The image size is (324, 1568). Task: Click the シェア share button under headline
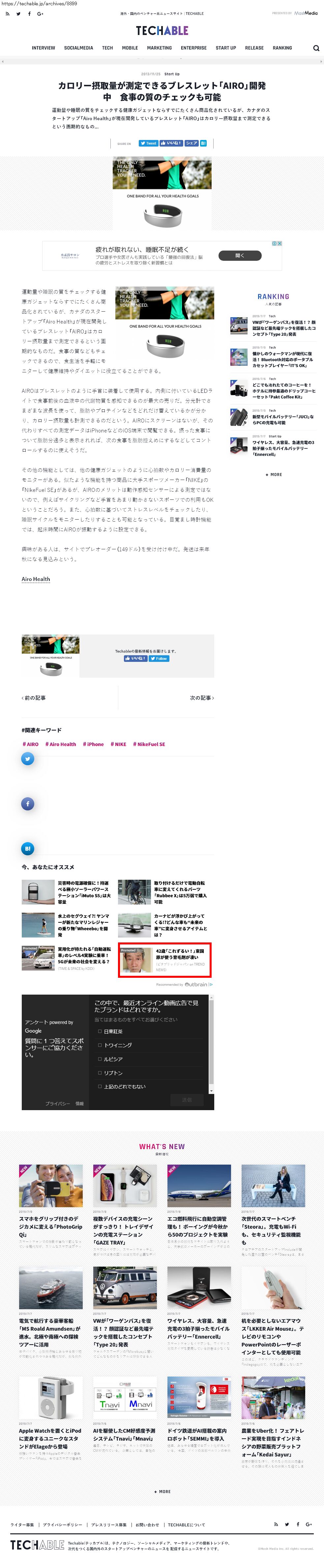191,143
